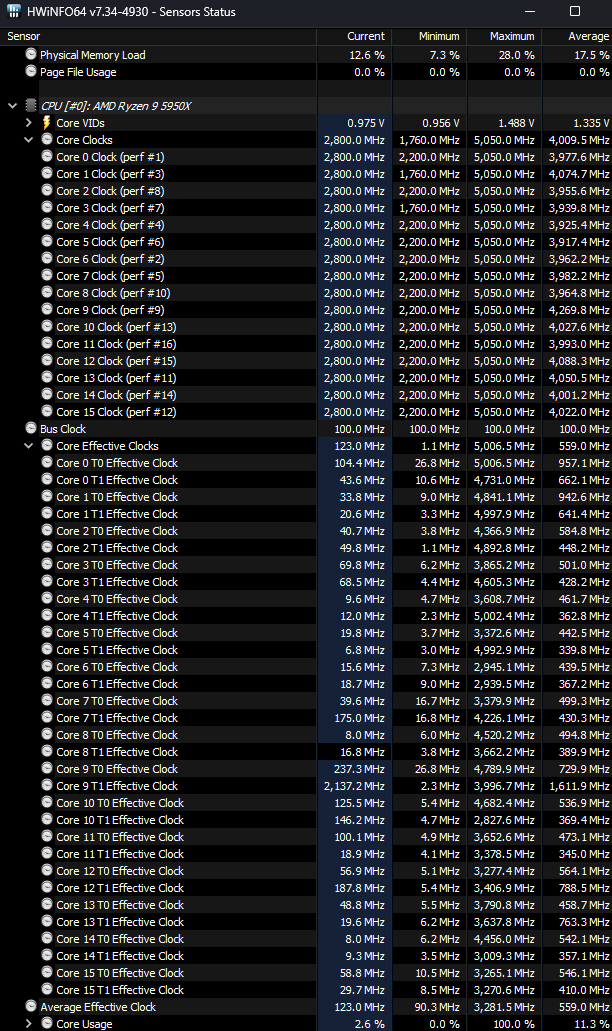
Task: Select the Page File Usage row label
Action: (78, 72)
